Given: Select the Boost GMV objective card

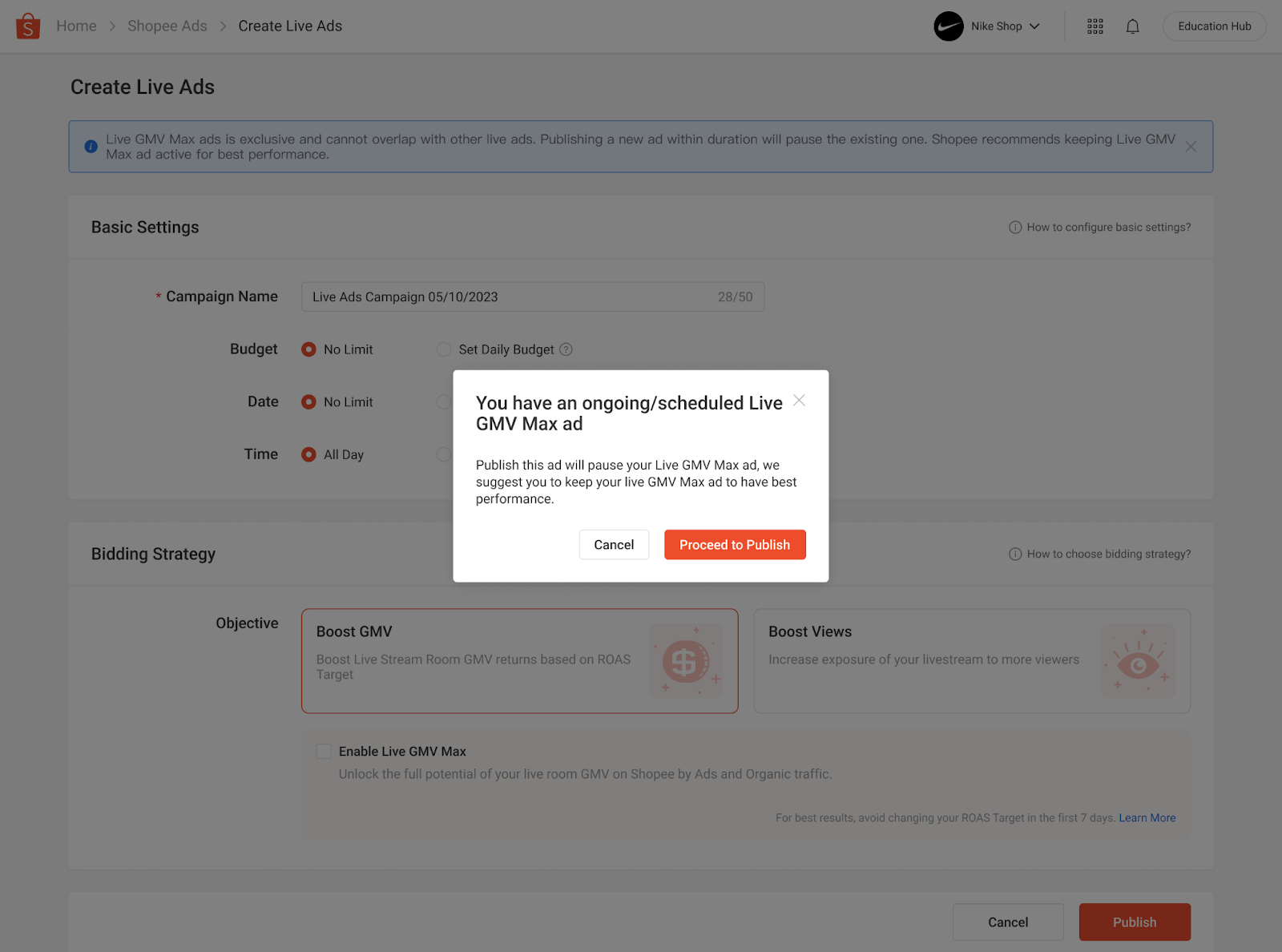Looking at the screenshot, I should click(x=520, y=661).
